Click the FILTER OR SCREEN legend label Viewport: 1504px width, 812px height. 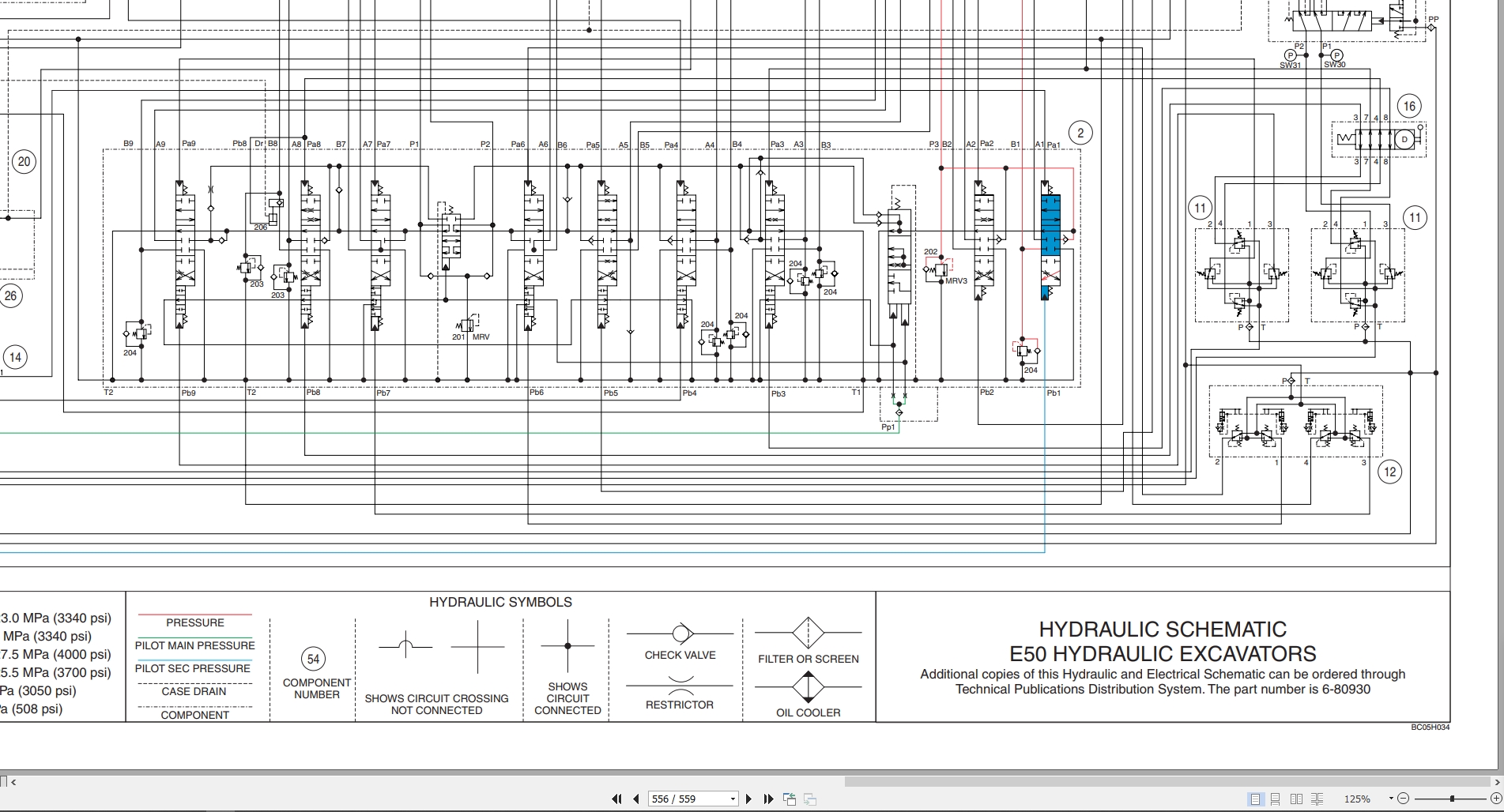point(809,659)
